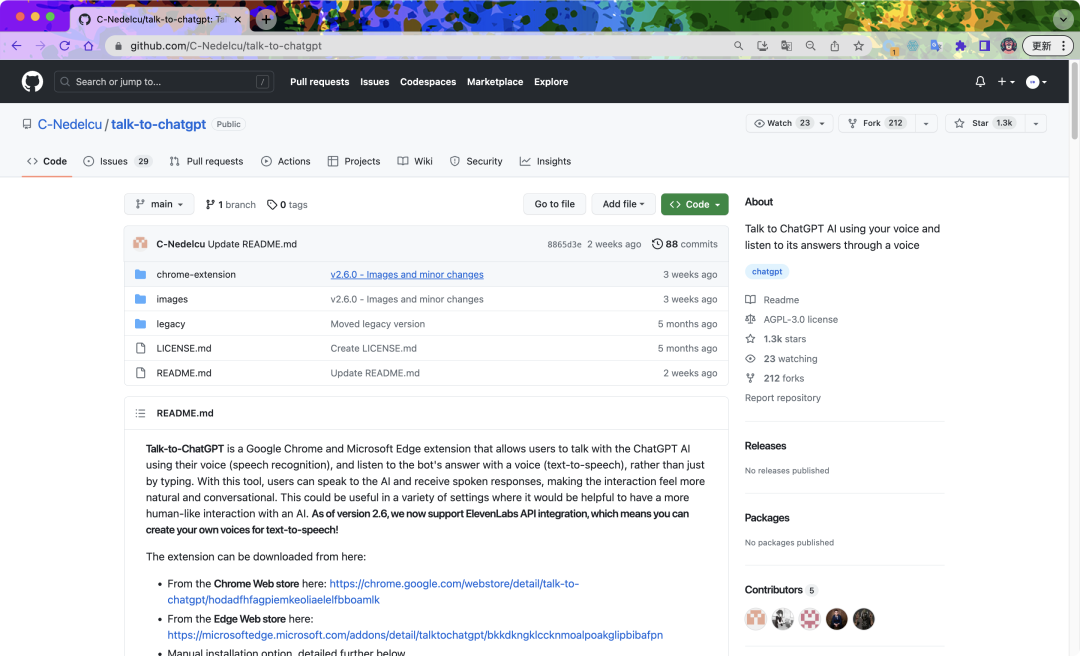Click the chrome-extension folder icon
The width and height of the screenshot is (1080, 656).
141,274
